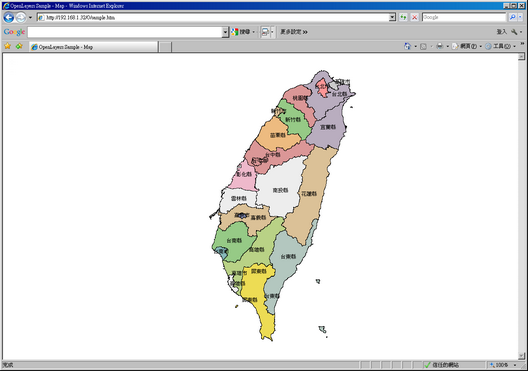Open Favorites Center yellow star icon
The height and width of the screenshot is (371, 528).
pos(7,46)
